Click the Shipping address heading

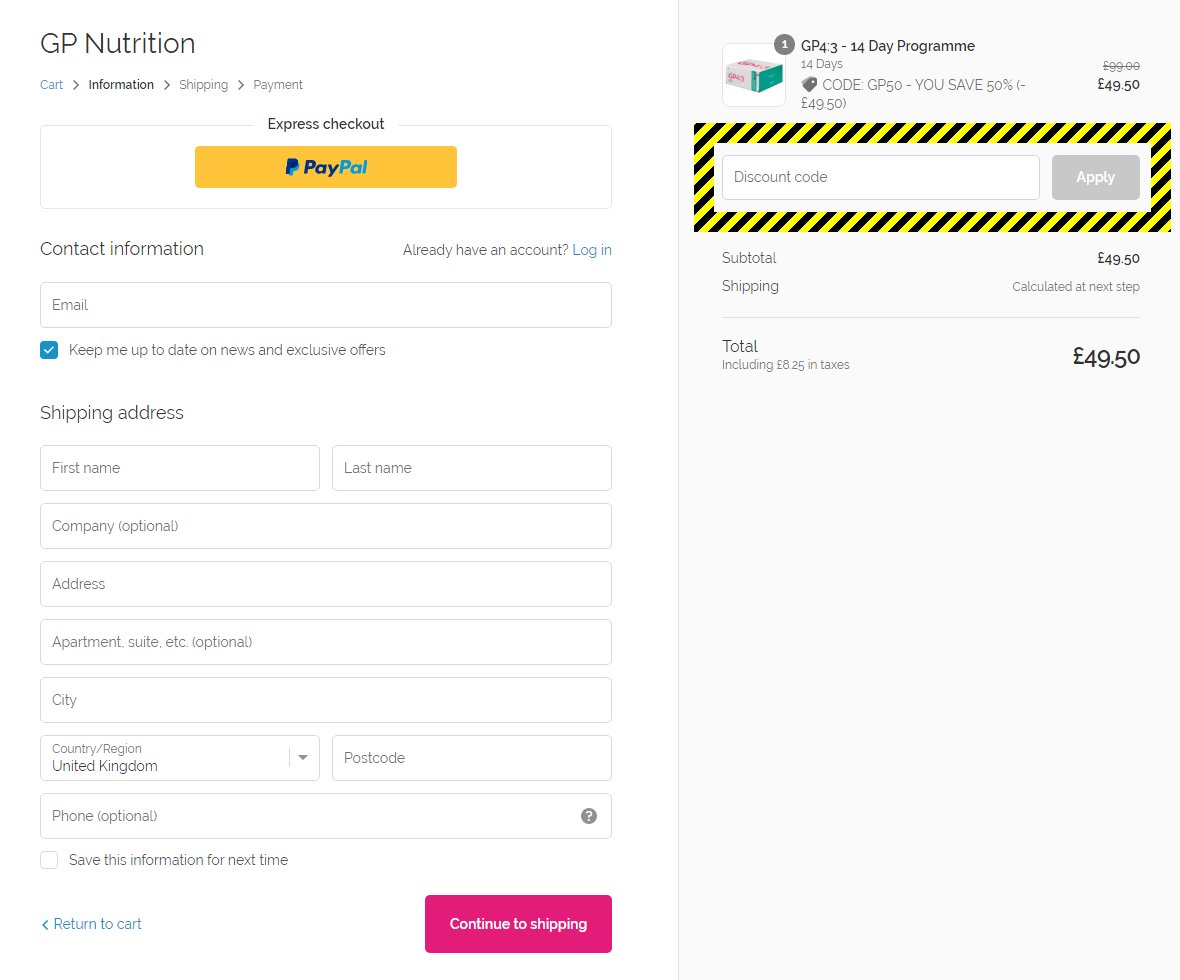tap(111, 412)
